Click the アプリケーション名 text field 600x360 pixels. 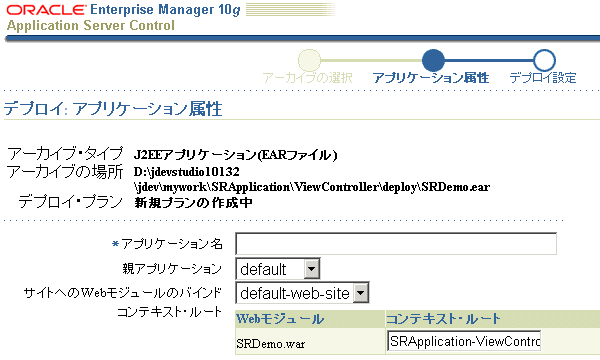point(396,244)
